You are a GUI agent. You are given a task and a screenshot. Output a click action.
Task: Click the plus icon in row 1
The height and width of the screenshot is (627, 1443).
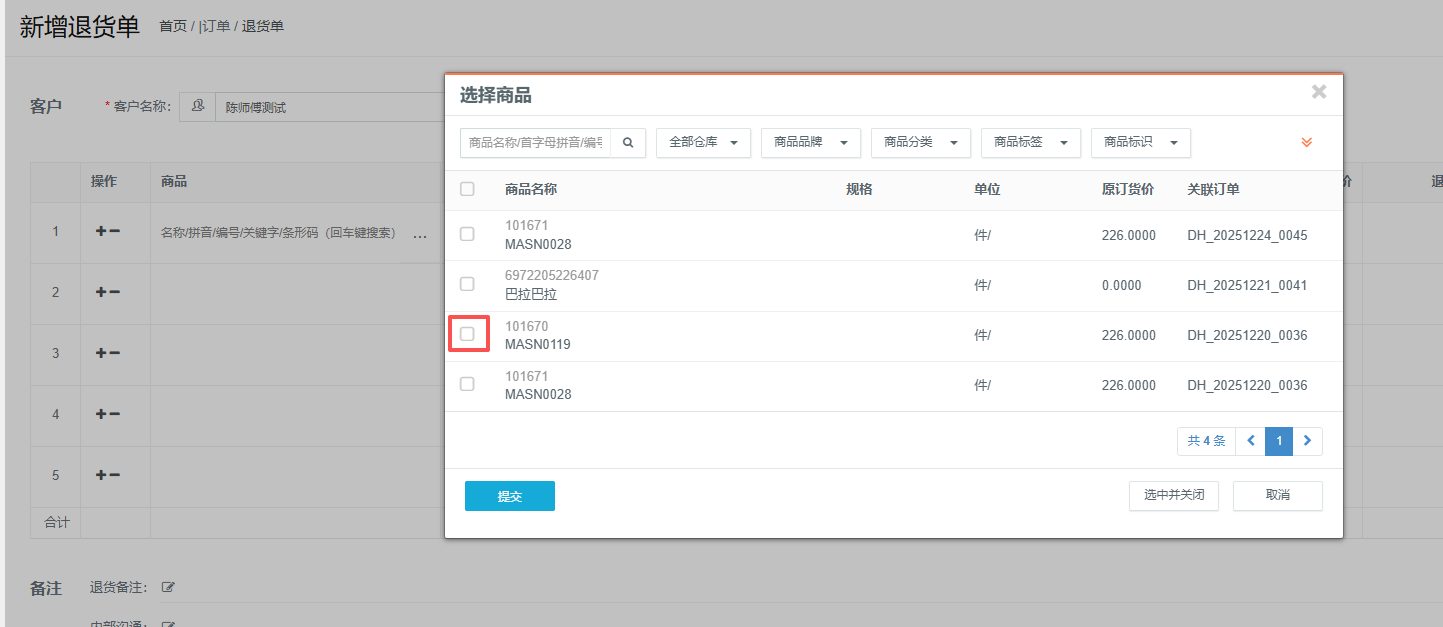pyautogui.click(x=101, y=231)
